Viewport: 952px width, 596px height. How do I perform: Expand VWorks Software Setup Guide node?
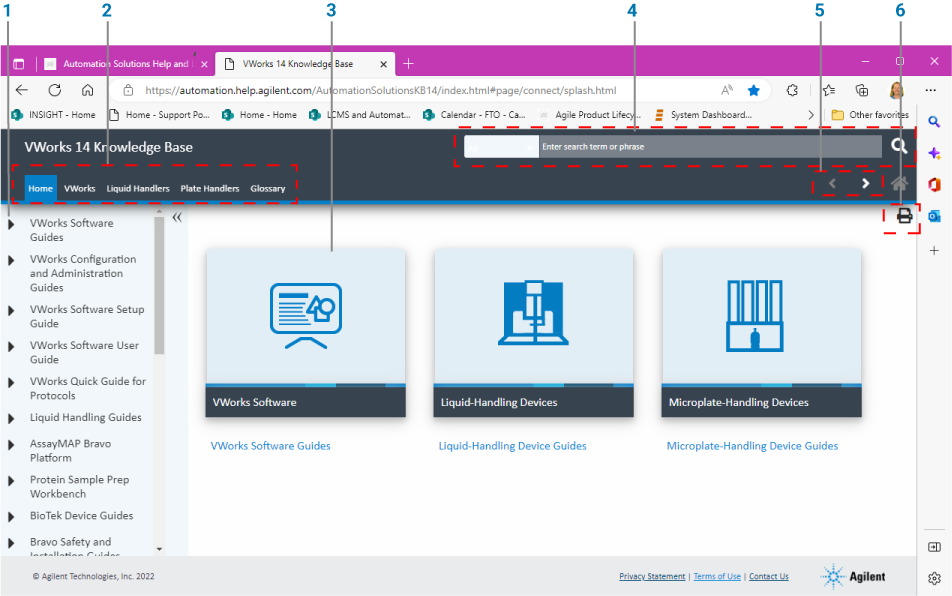(11, 311)
